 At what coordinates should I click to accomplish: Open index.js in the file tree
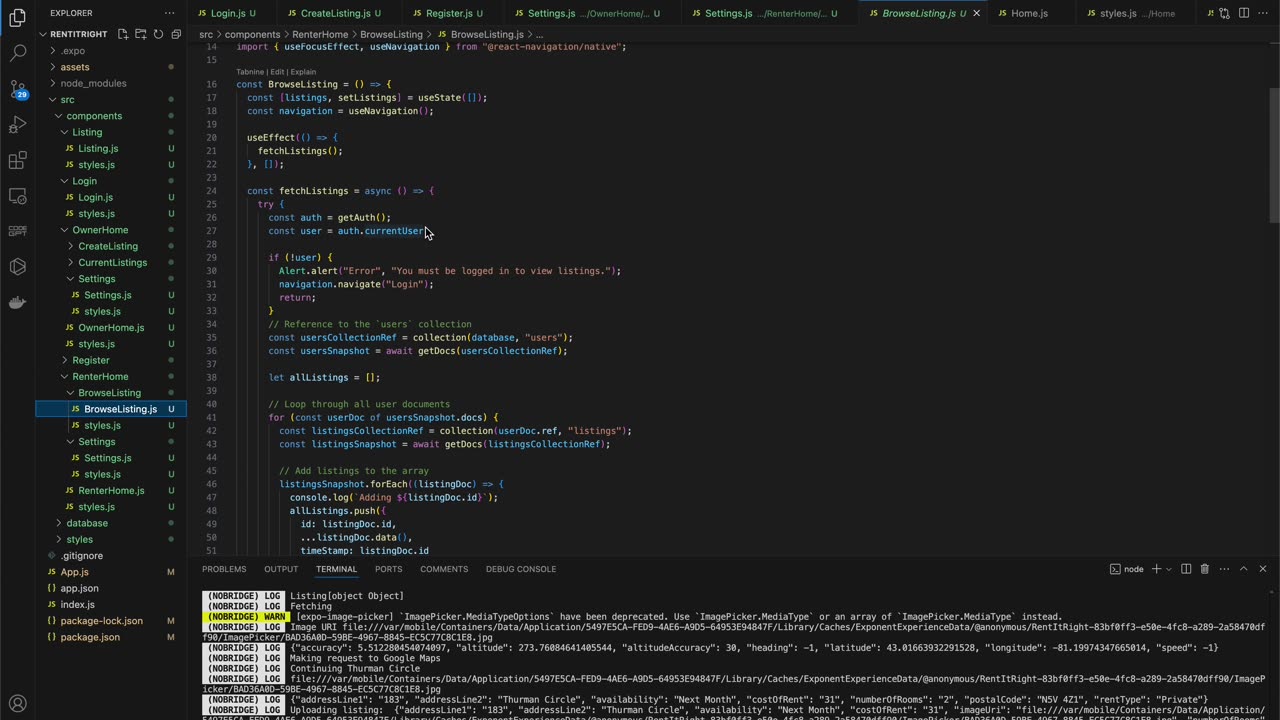pyautogui.click(x=110, y=604)
